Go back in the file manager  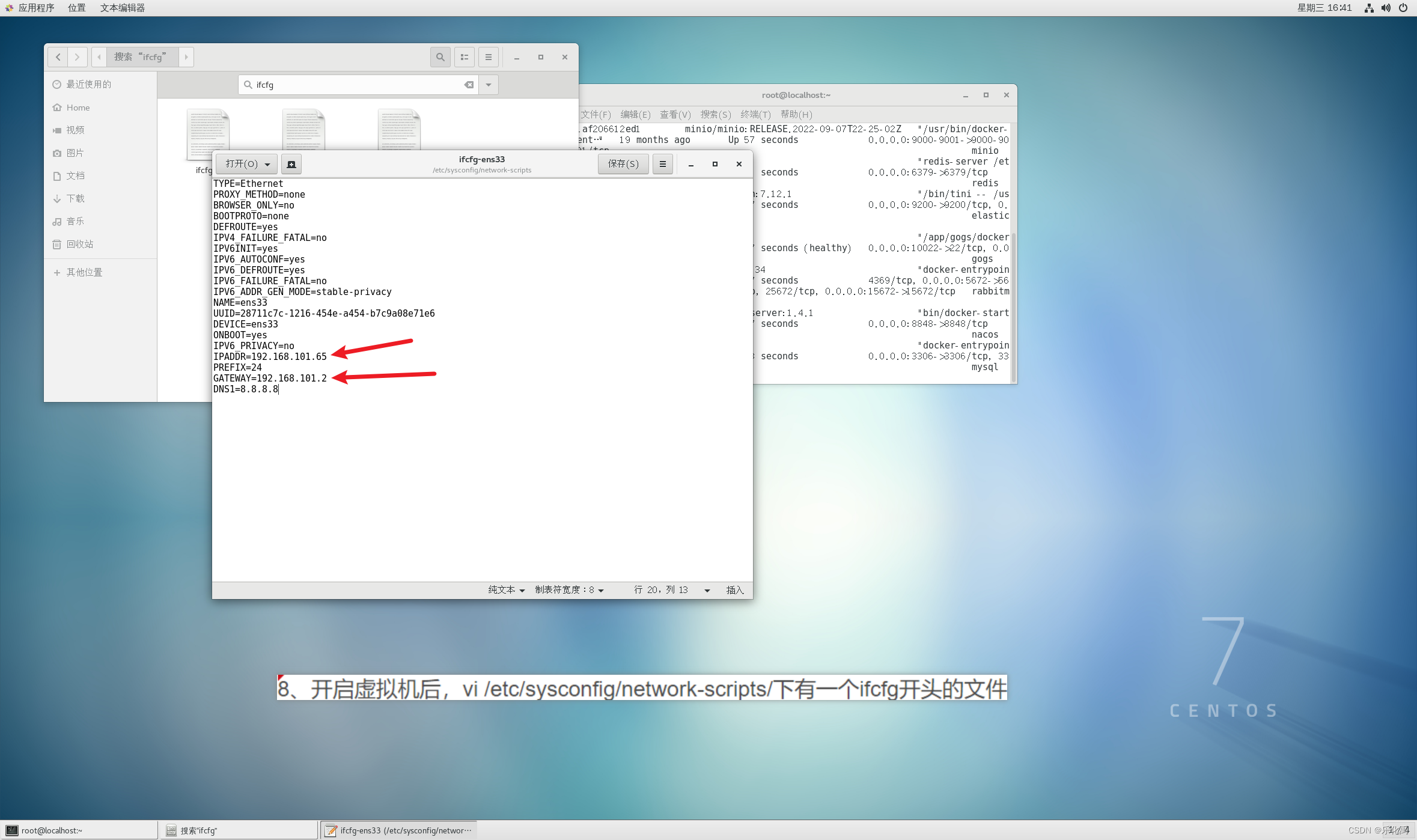tap(58, 57)
